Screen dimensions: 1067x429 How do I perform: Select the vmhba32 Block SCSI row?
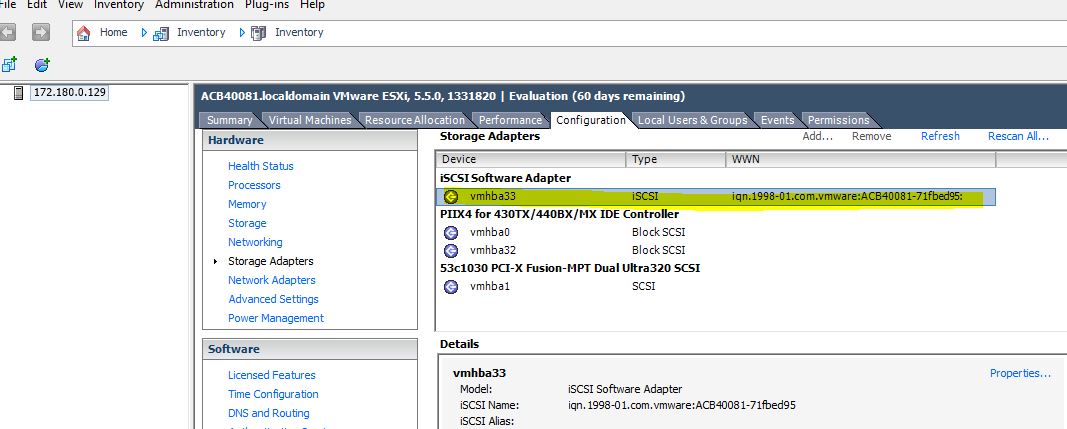point(716,250)
